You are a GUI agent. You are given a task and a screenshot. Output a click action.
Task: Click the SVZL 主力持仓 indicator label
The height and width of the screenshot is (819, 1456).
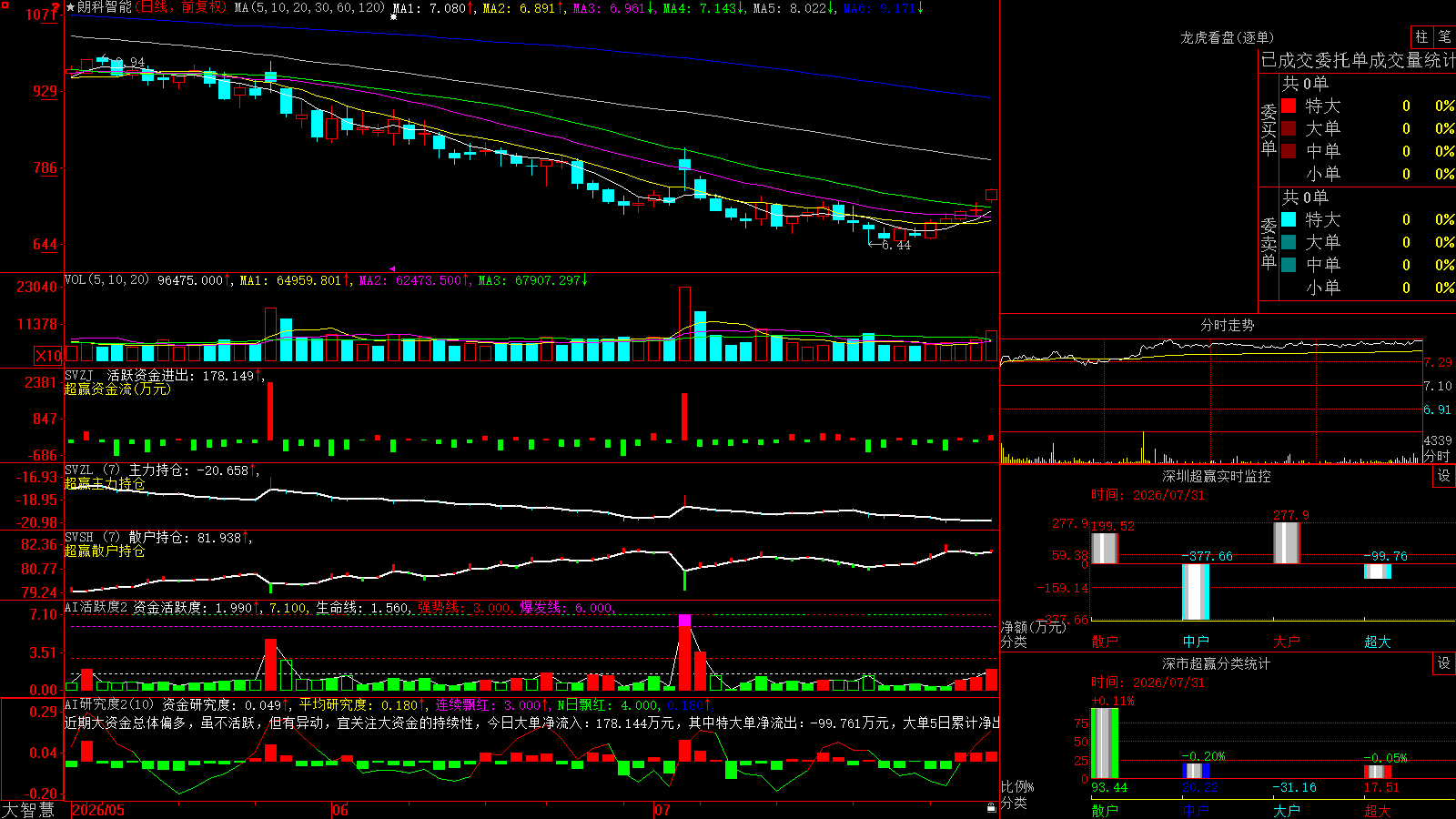[x=129, y=470]
